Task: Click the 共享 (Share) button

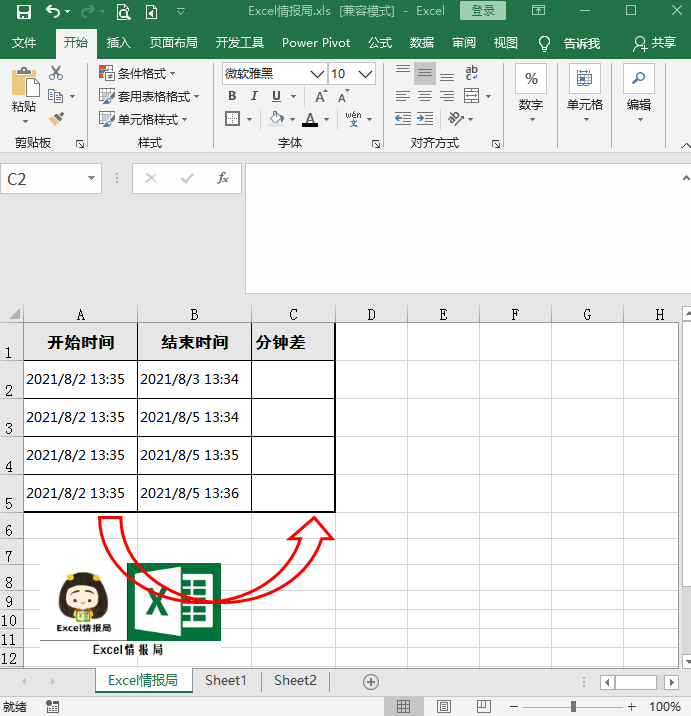Action: (655, 43)
